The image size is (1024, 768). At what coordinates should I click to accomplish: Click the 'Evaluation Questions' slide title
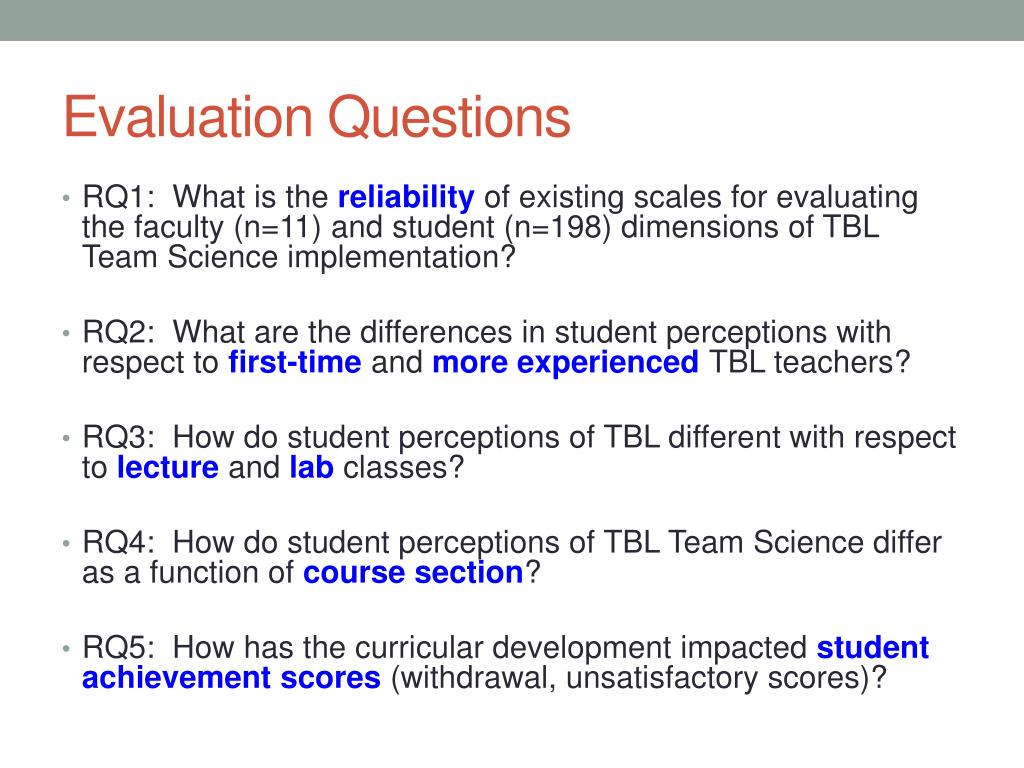[317, 118]
